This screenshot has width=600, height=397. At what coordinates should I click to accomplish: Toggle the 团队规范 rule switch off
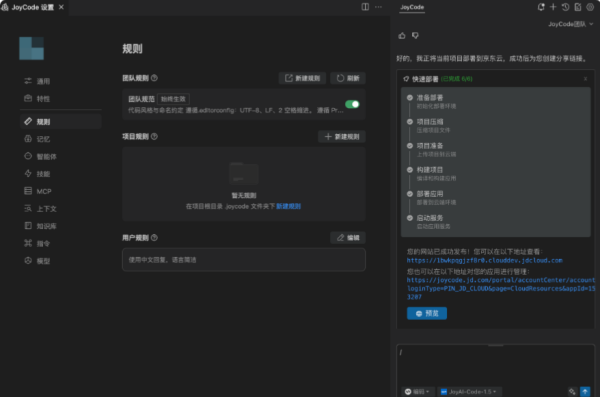pos(352,104)
